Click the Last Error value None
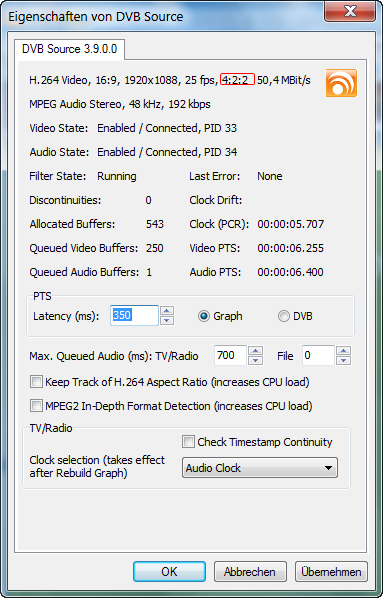383x598 pixels. [x=270, y=176]
